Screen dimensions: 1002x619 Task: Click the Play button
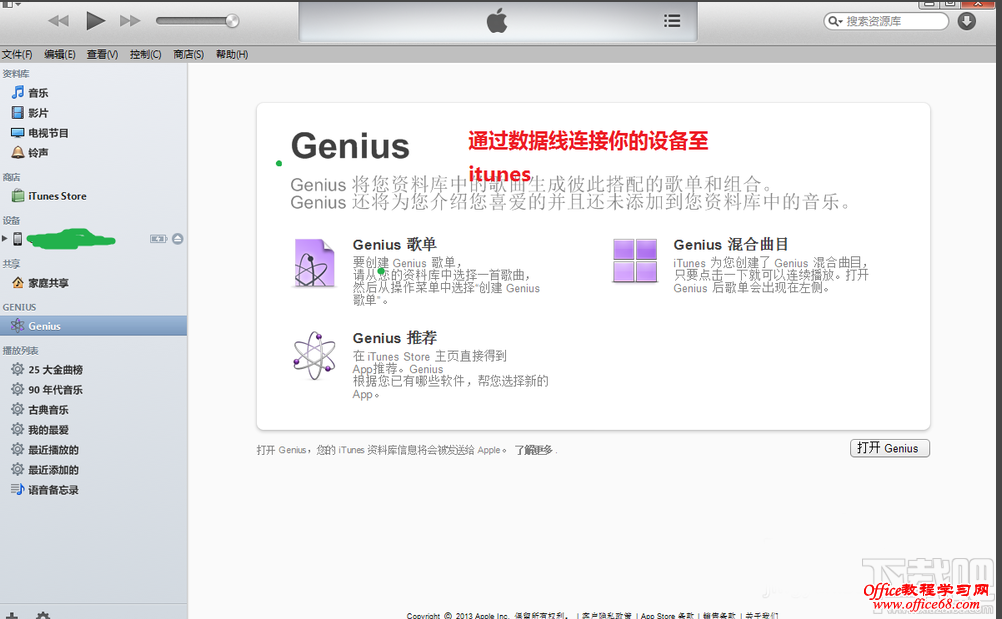click(95, 20)
